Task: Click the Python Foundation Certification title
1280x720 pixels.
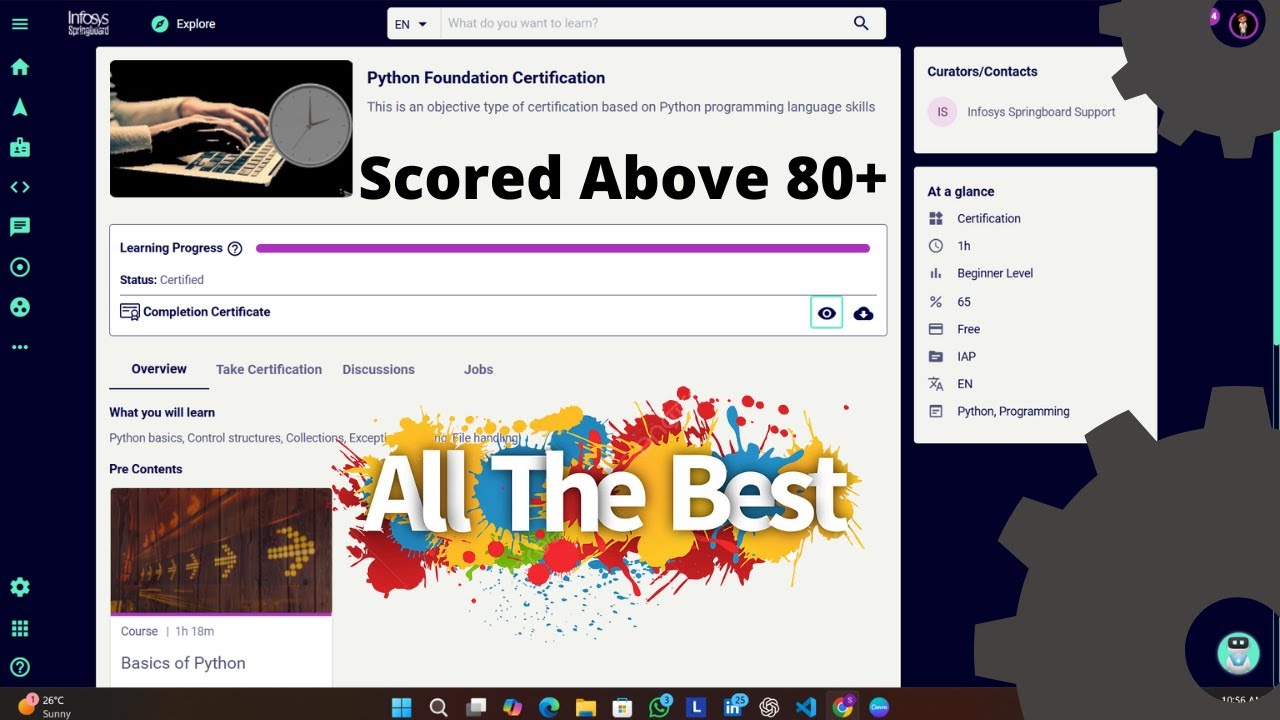Action: (486, 78)
